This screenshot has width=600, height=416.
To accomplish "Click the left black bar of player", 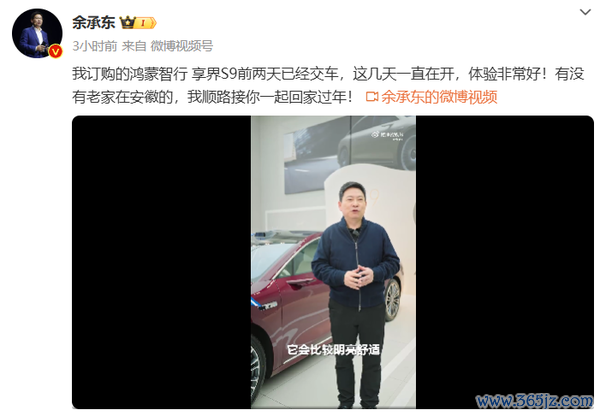I will 161,262.
